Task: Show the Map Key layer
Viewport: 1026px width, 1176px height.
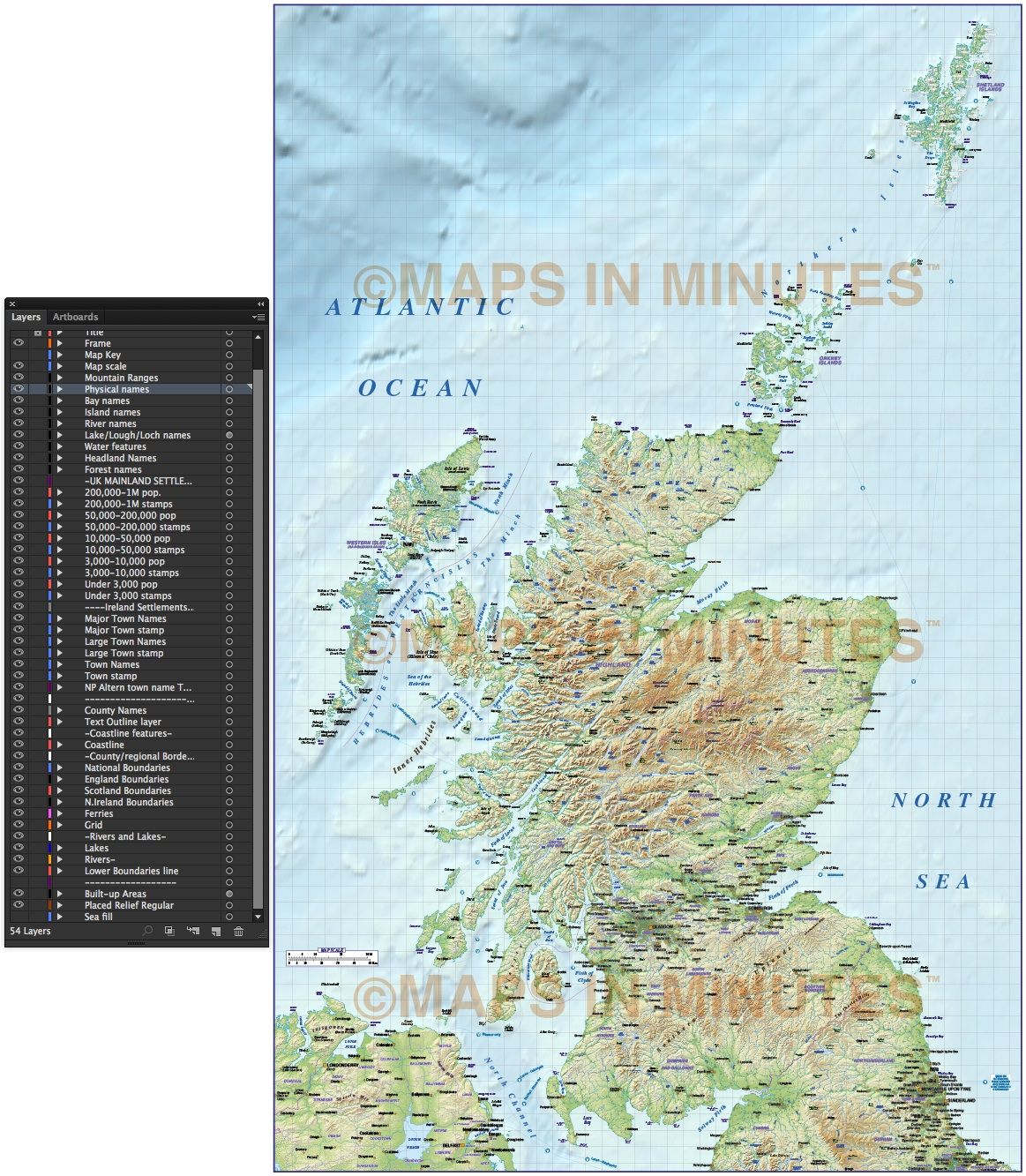Action: 19,355
